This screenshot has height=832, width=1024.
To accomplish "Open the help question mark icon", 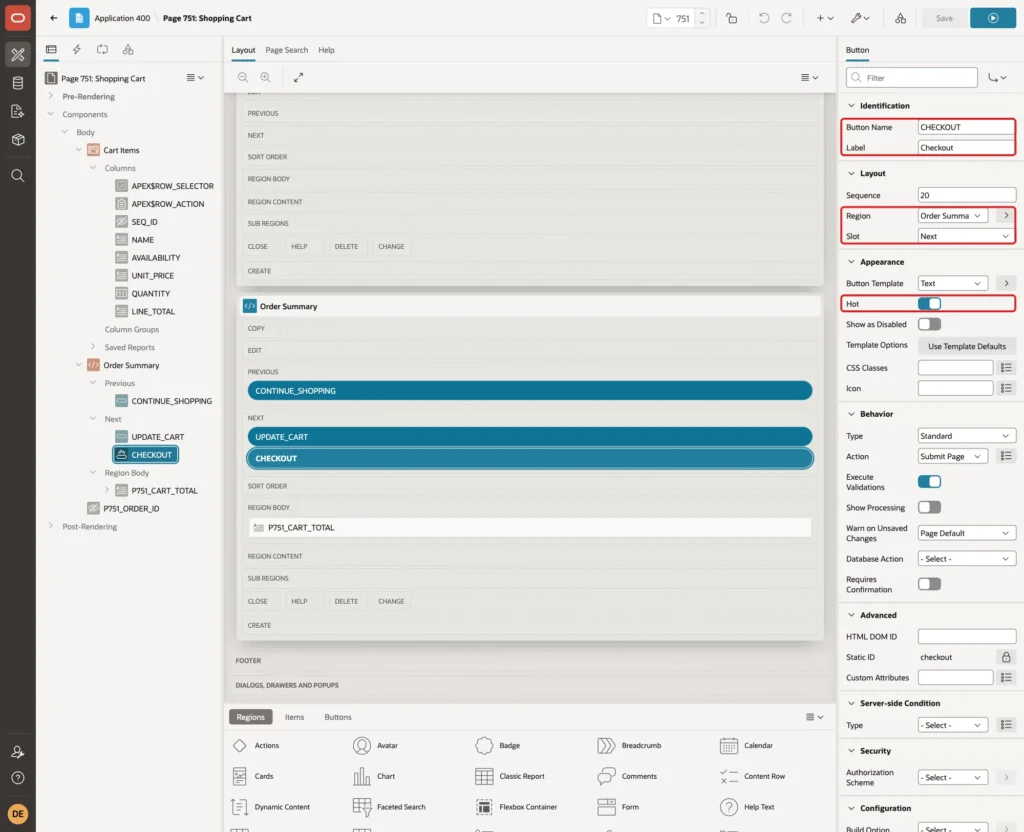I will (x=18, y=777).
